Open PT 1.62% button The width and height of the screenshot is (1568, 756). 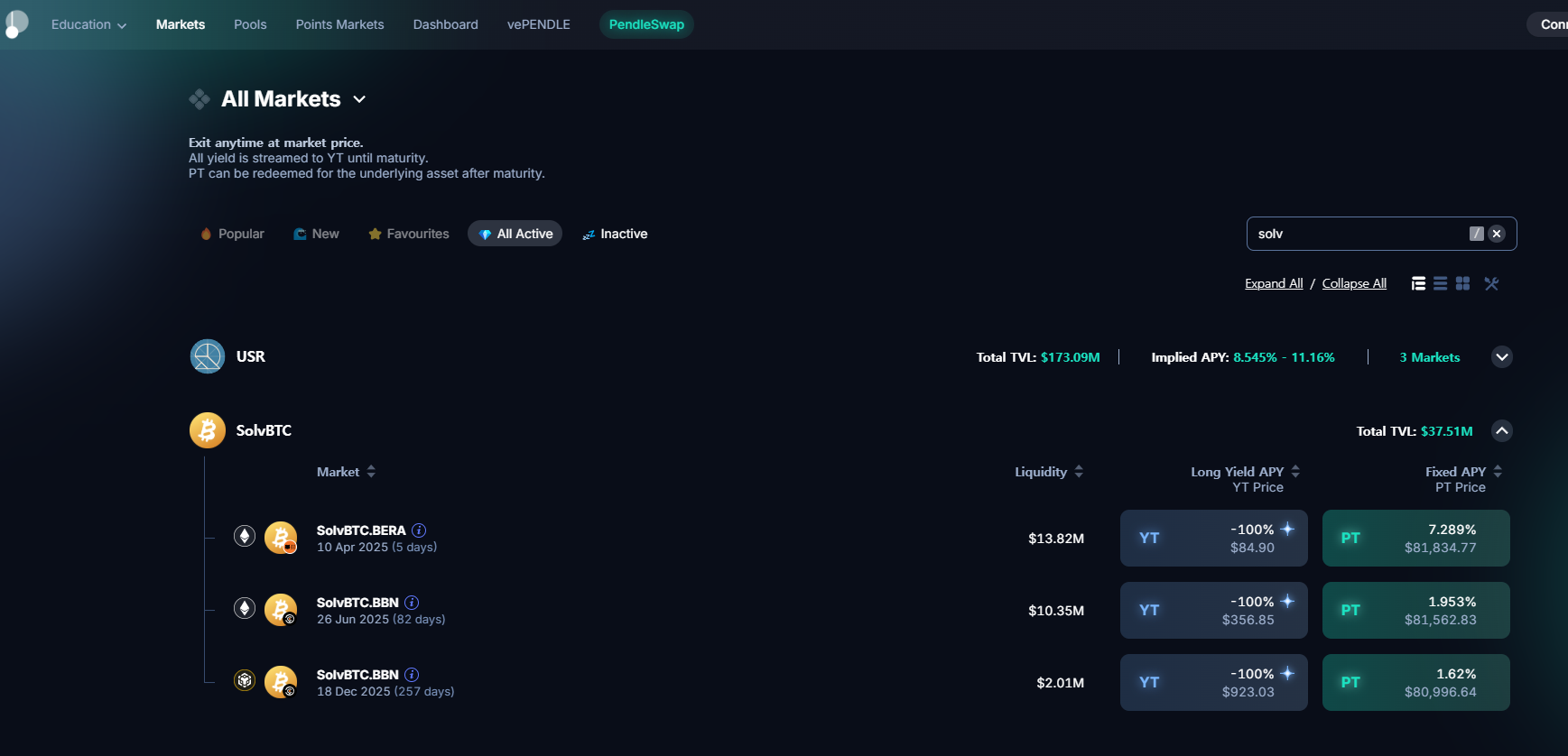click(1416, 683)
